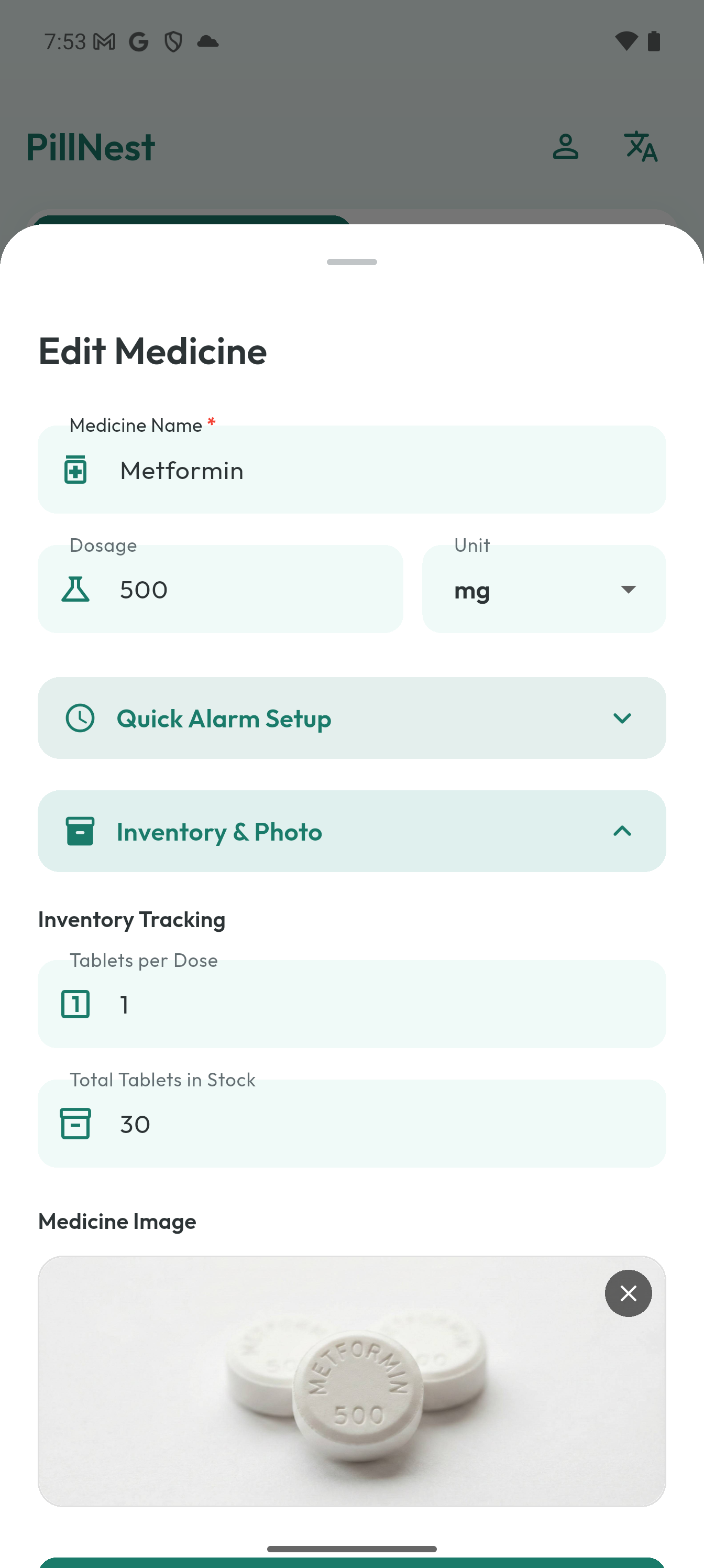Click the PillNest app title
Screen dimensions: 704x1568
91,146
